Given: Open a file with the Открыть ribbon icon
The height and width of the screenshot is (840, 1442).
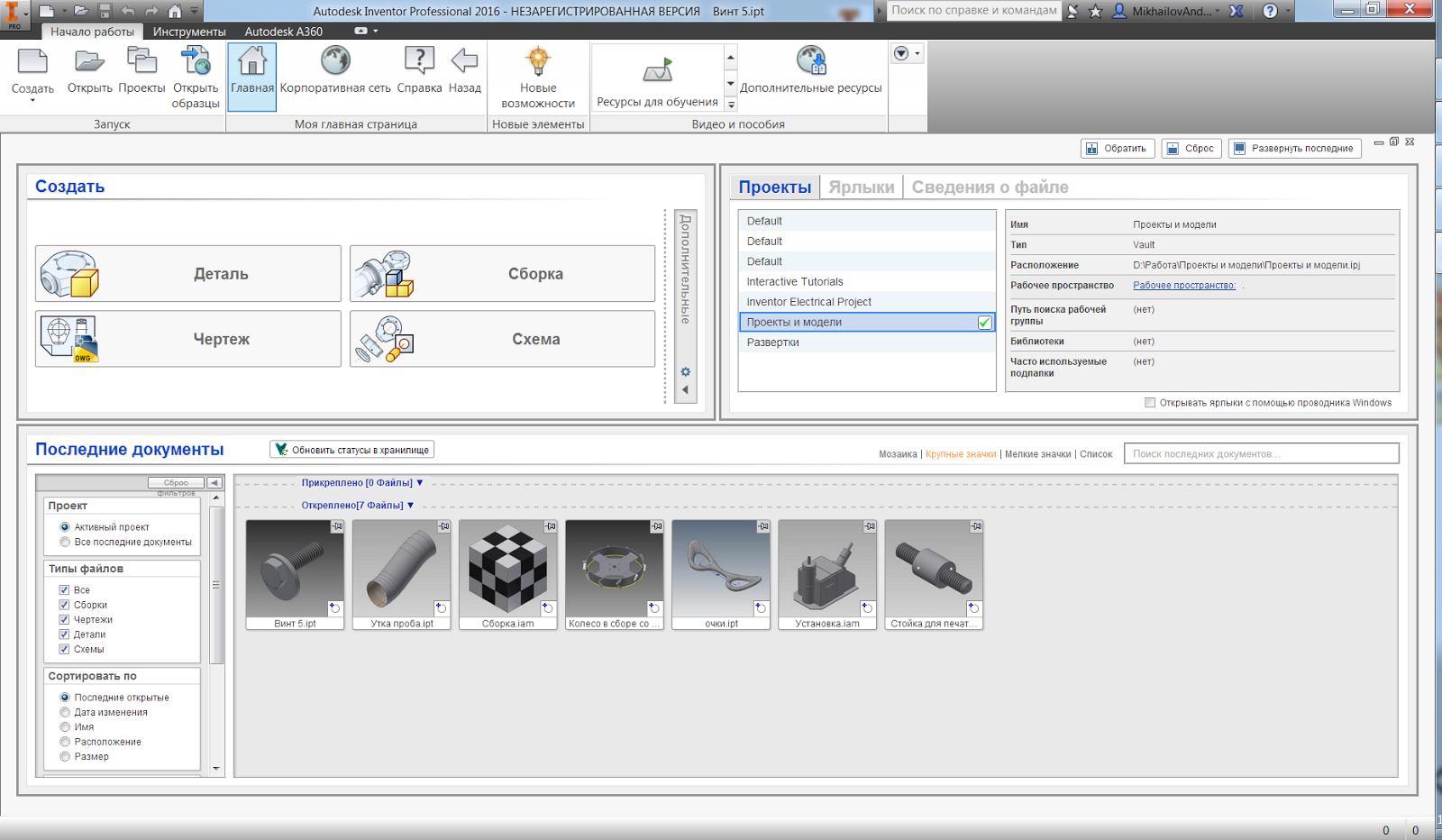Looking at the screenshot, I should pyautogui.click(x=89, y=61).
